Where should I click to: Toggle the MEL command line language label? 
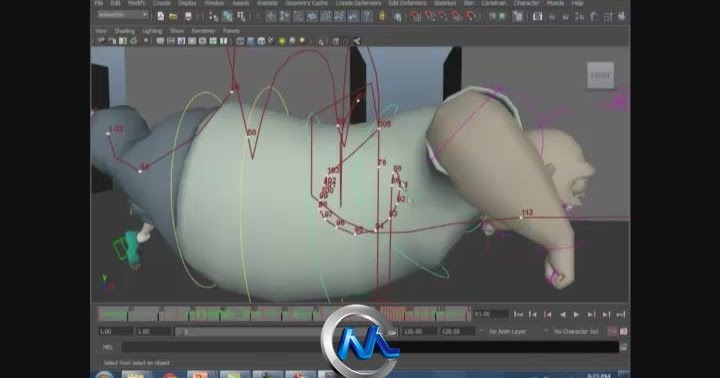point(107,347)
